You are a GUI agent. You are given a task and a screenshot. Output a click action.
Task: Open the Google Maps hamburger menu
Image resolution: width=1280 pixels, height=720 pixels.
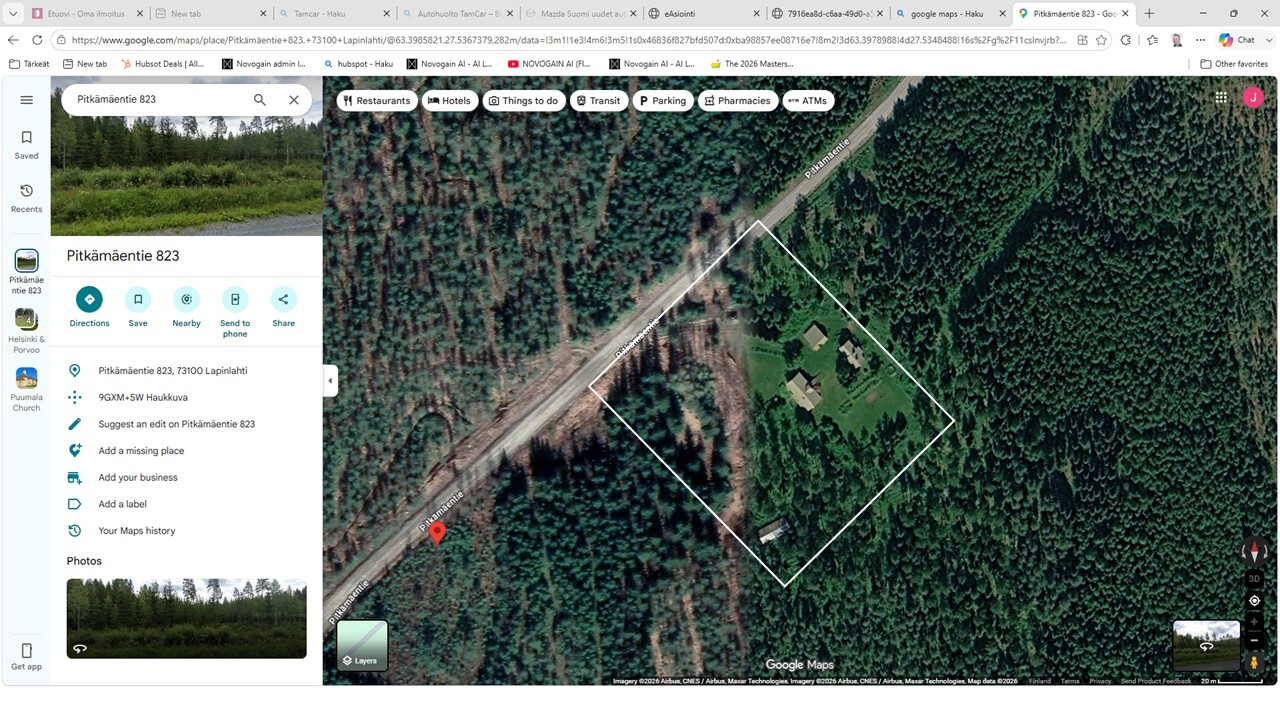click(x=27, y=100)
